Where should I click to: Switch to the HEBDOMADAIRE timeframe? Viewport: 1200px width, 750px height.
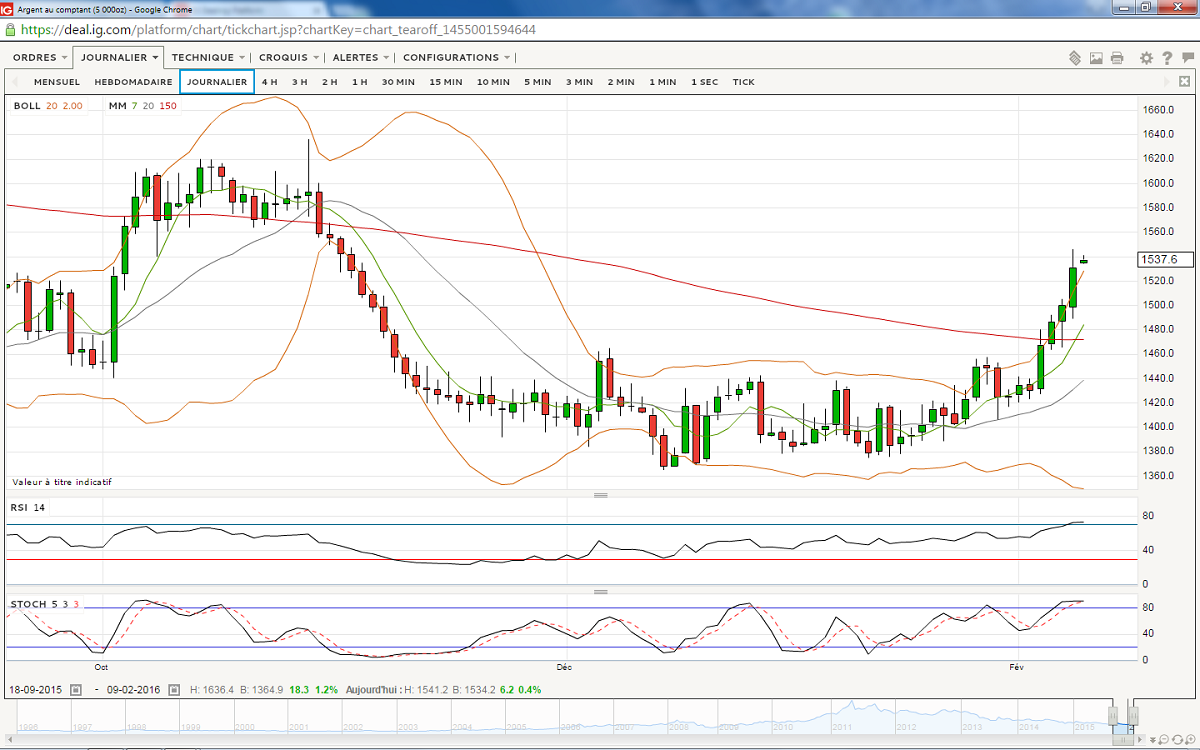pos(133,82)
